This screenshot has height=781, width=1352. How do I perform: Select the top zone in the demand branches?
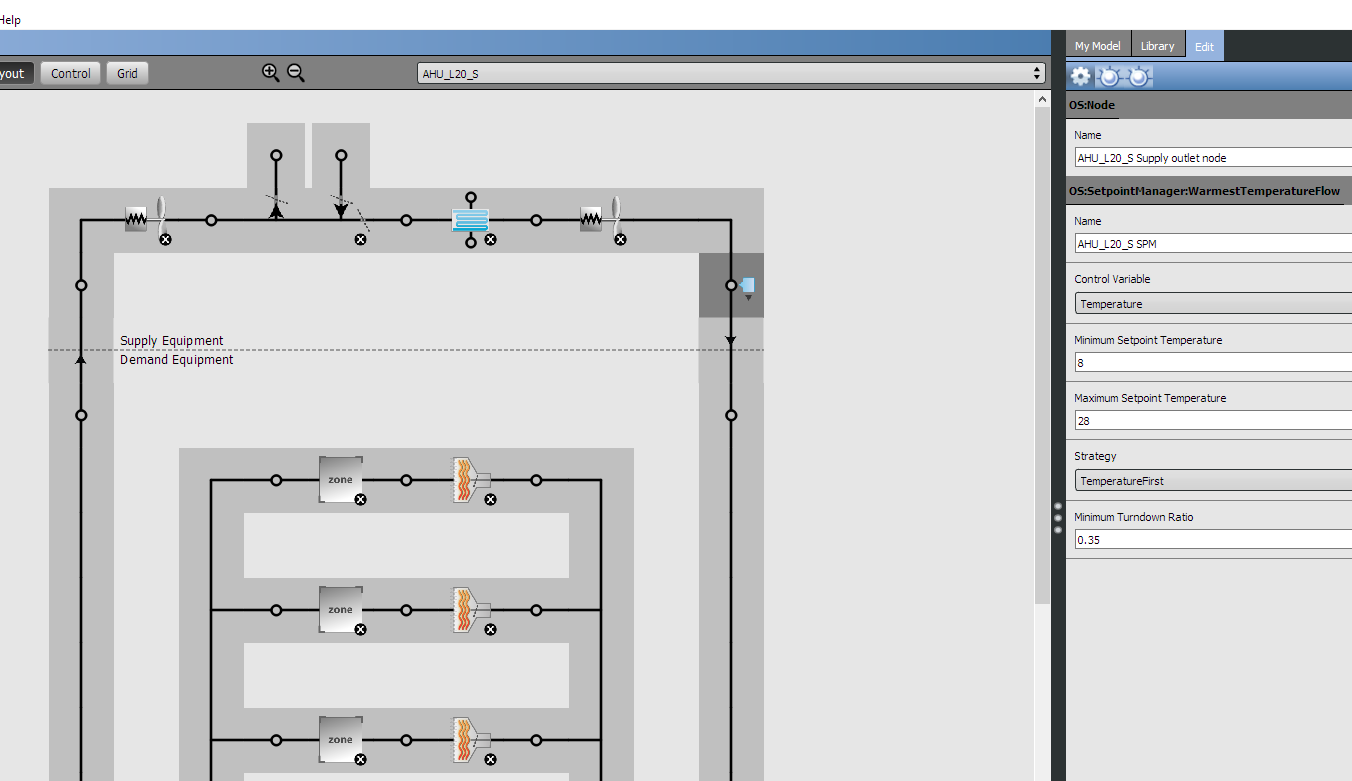pos(340,479)
